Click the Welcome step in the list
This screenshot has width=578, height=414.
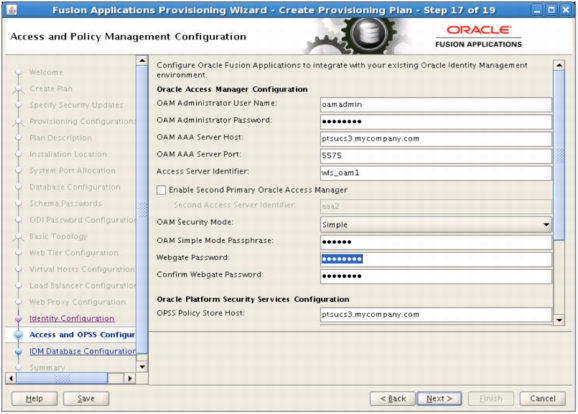pyautogui.click(x=46, y=72)
